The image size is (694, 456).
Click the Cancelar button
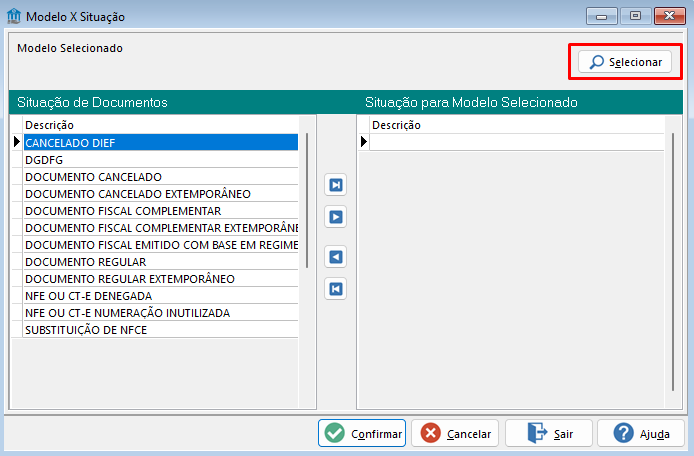(455, 433)
